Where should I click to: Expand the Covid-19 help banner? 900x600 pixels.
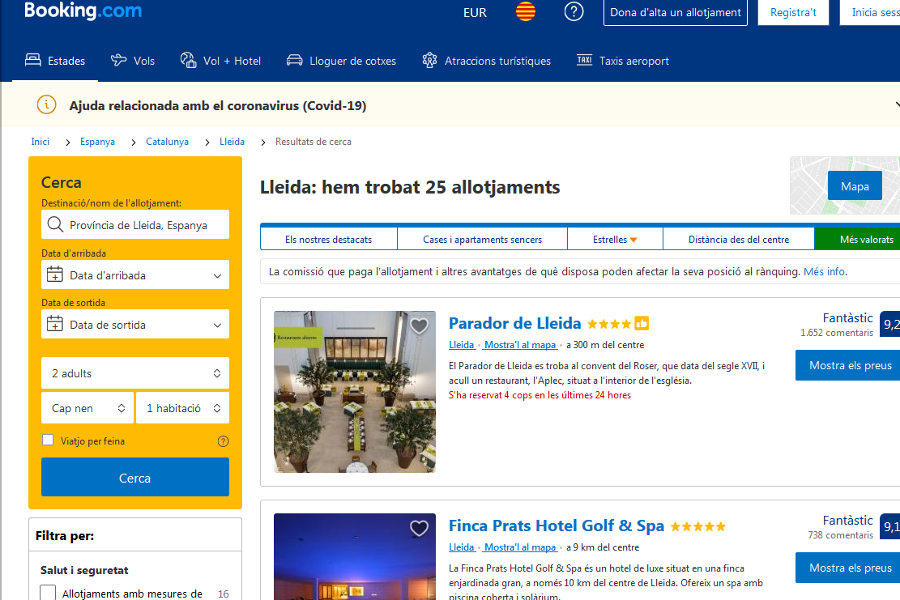coord(897,104)
